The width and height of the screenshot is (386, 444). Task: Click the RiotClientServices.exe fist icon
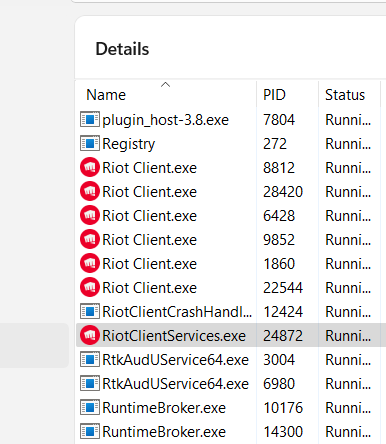(90, 335)
